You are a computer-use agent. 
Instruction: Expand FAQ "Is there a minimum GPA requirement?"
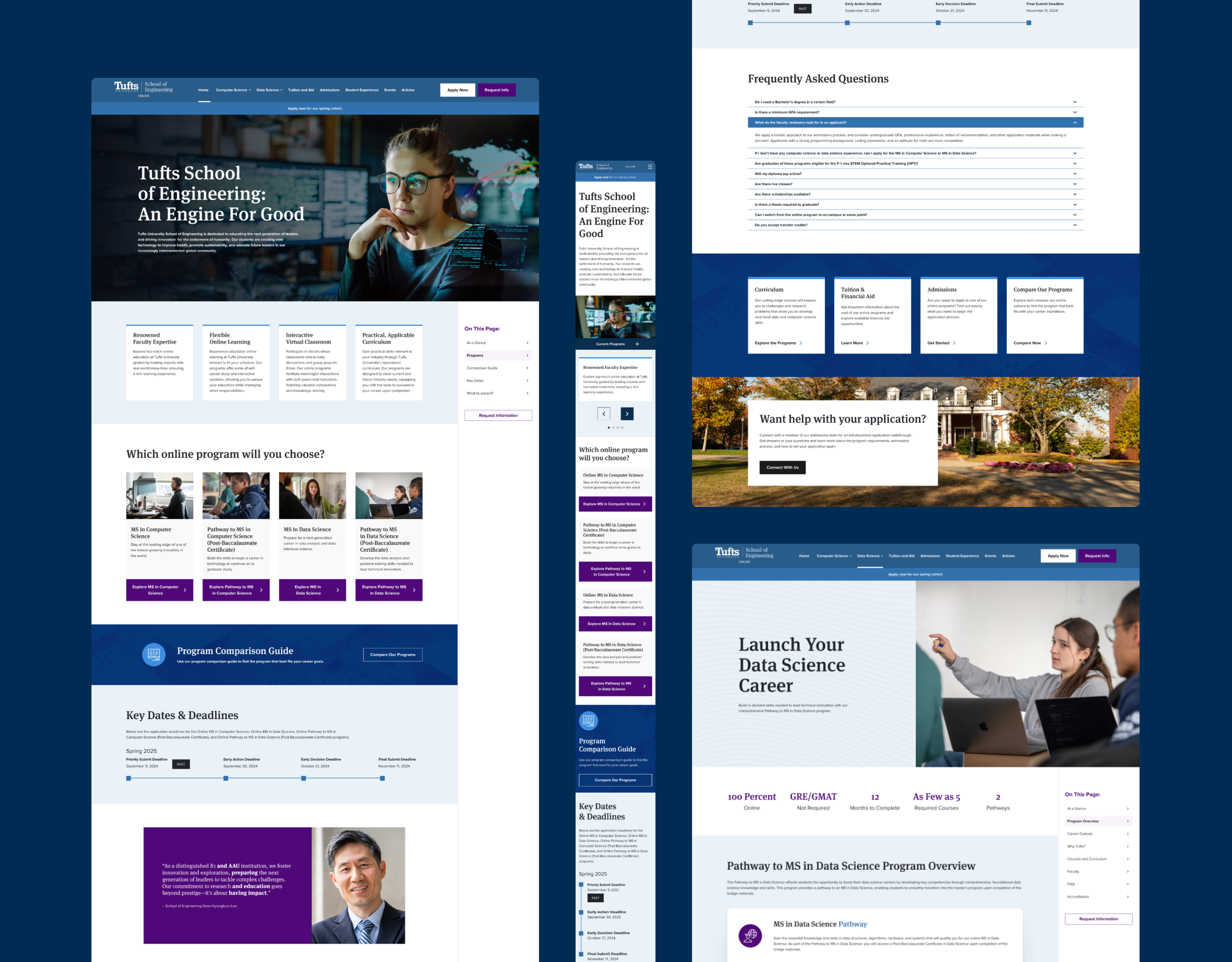[x=915, y=112]
